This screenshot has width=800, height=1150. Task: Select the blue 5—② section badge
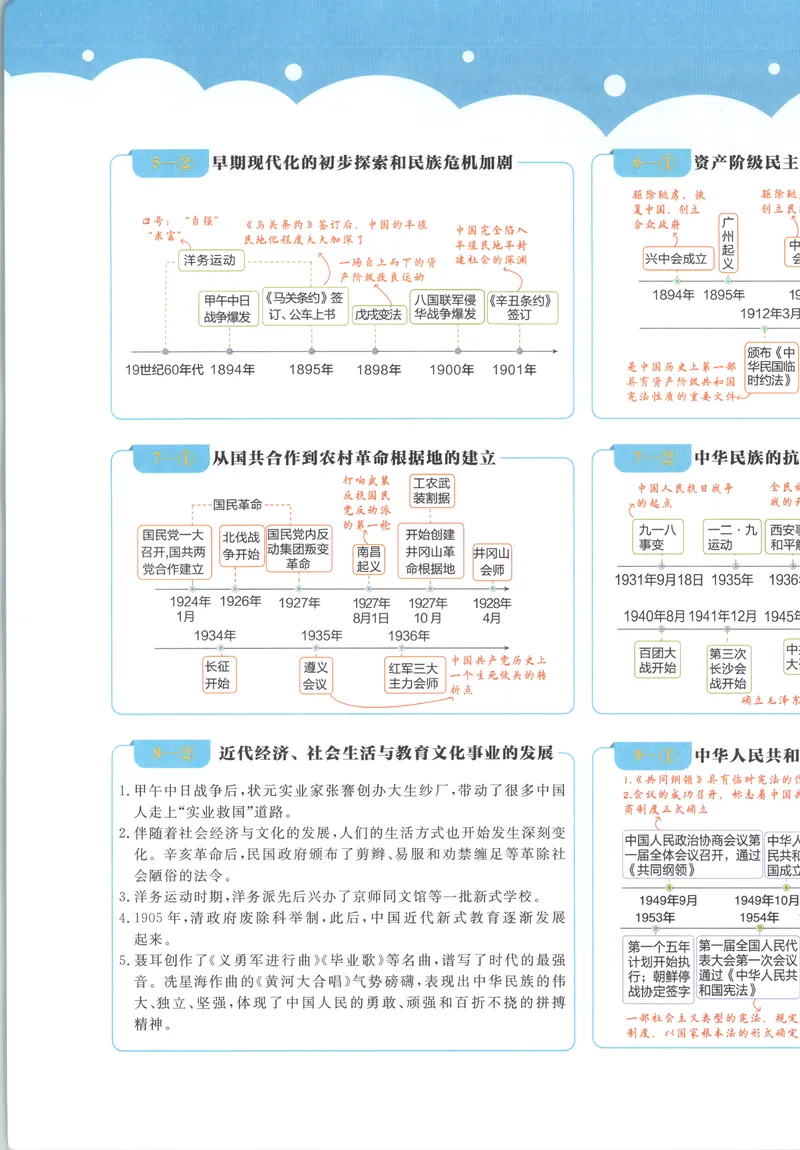click(171, 163)
